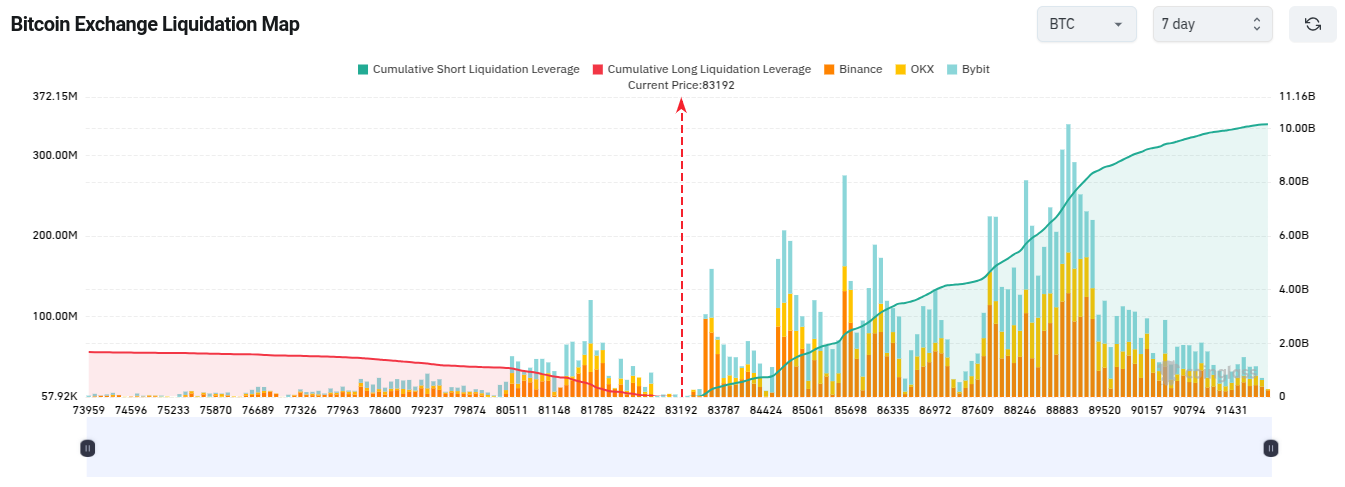Click x-axis label 83192
Screen dimensions: 1345x487
[x=681, y=409]
